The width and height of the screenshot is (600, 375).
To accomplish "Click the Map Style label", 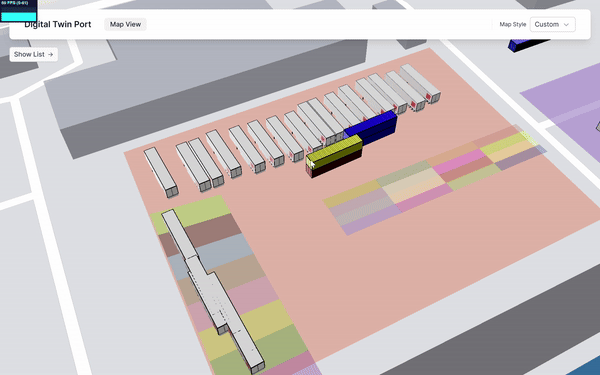I will pos(513,24).
